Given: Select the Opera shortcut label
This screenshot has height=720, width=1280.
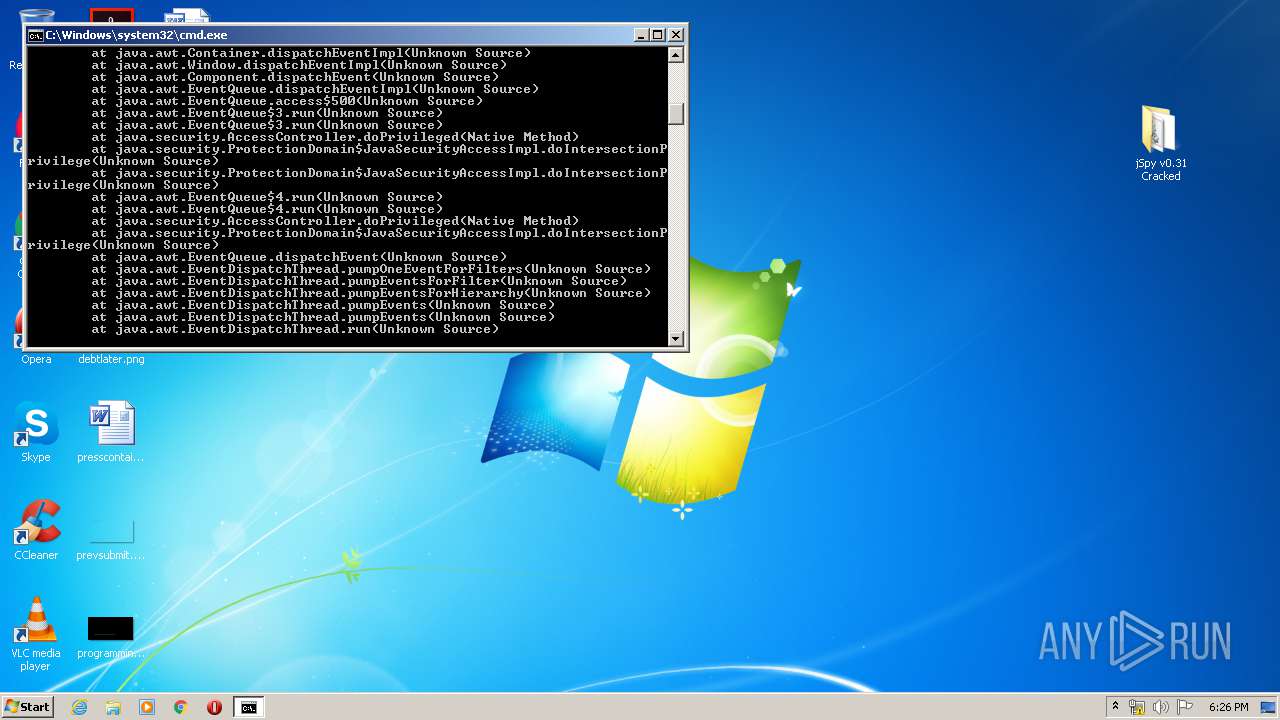Looking at the screenshot, I should coord(36,359).
